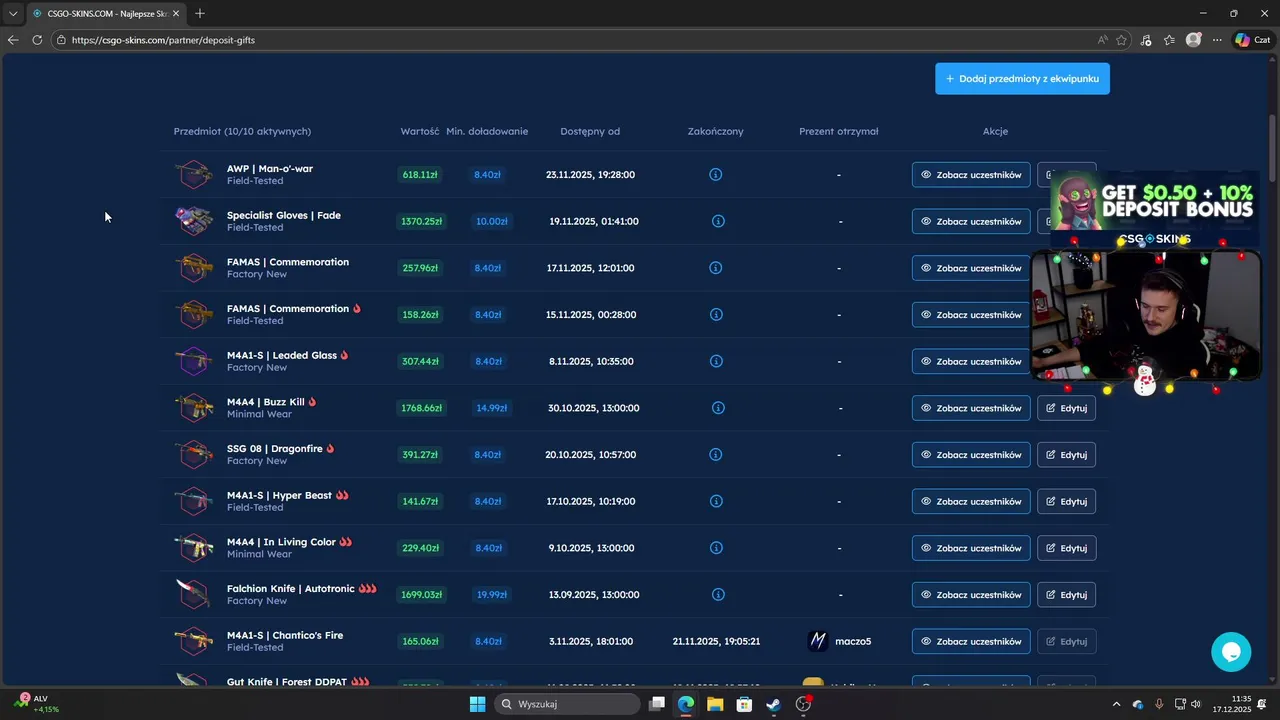Open the Windows Start menu

477,704
